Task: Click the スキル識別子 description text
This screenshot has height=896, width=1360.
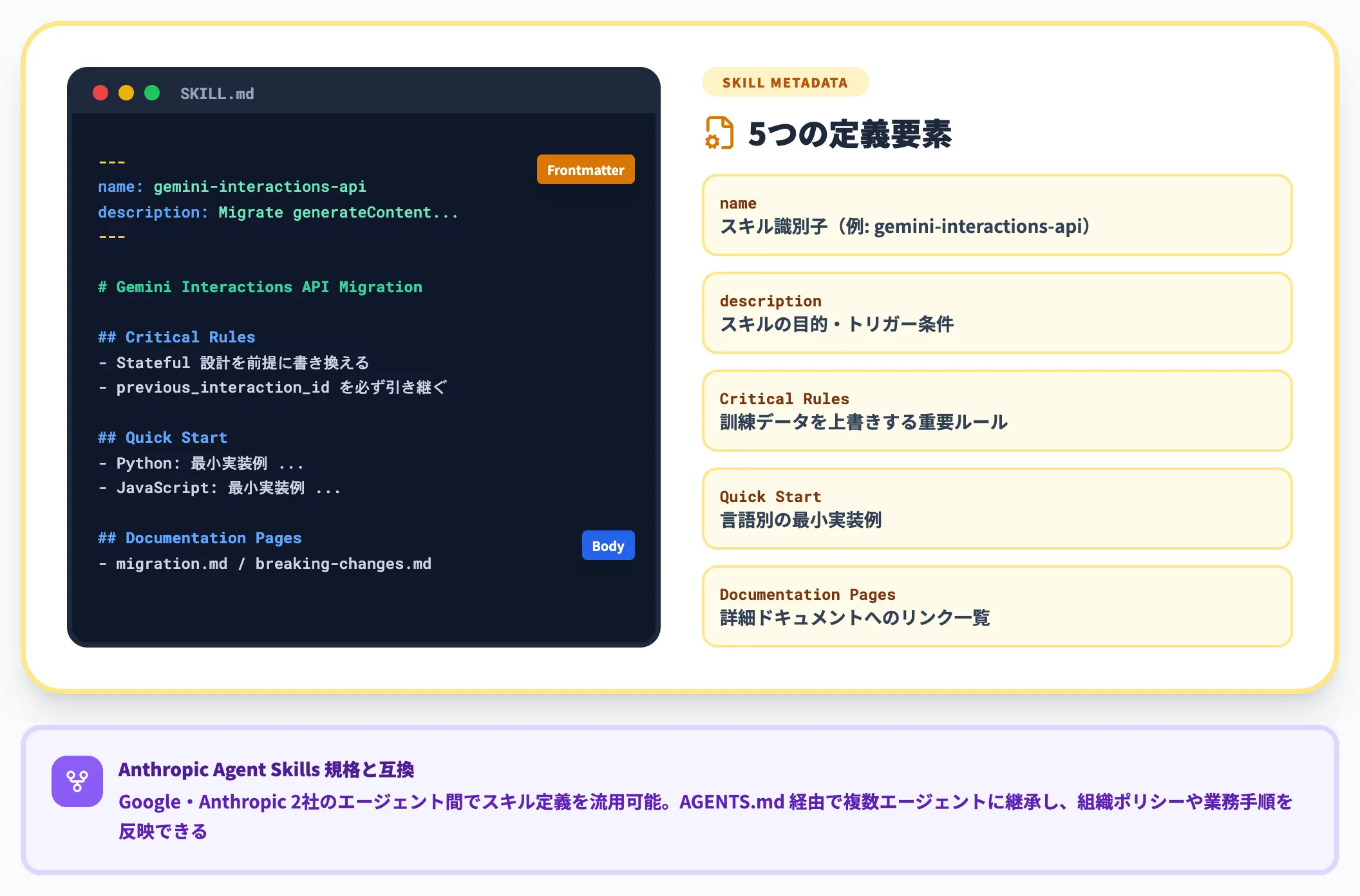Action: pyautogui.click(x=905, y=227)
